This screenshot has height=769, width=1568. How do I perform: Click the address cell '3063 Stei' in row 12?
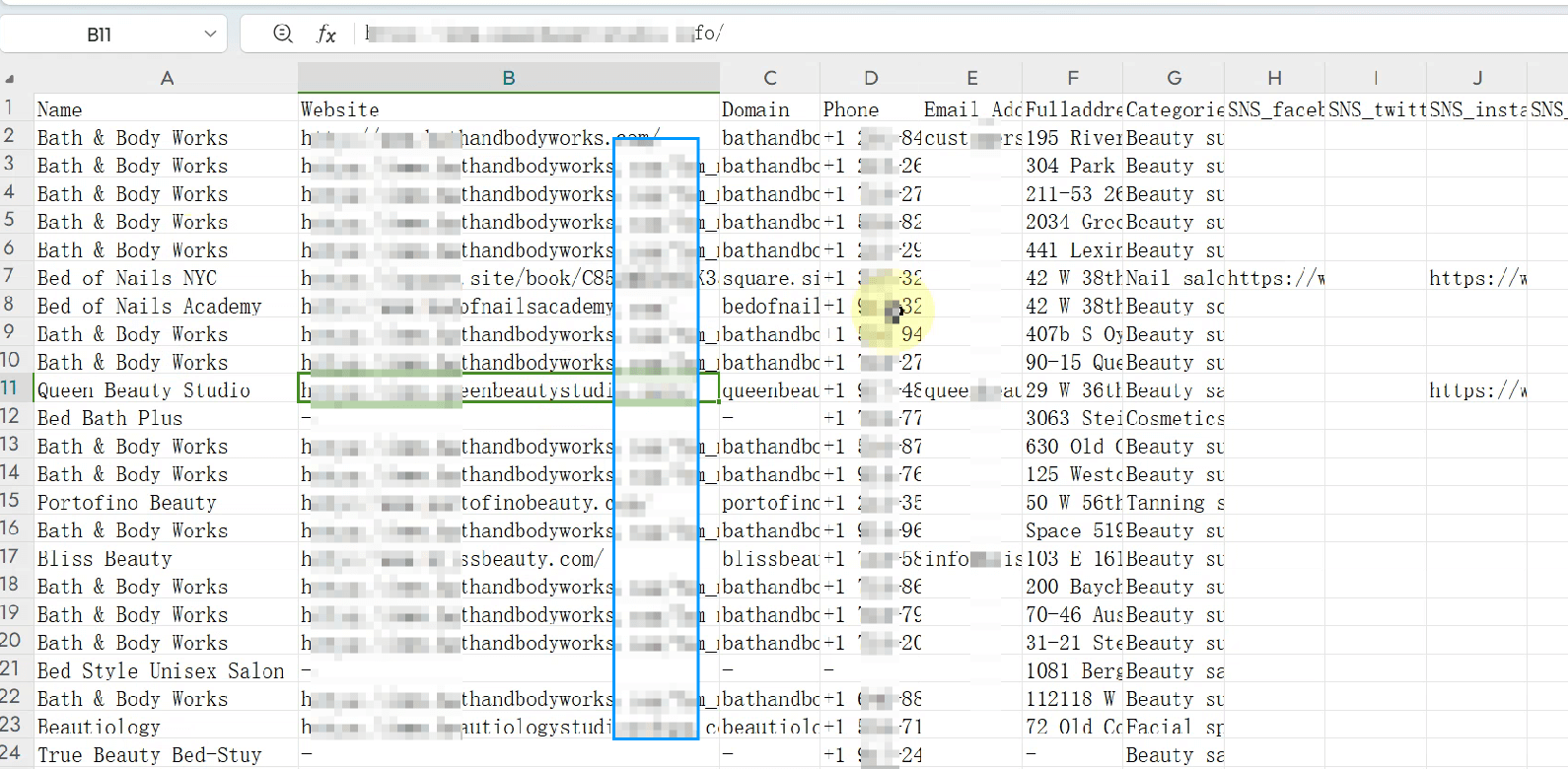[x=1073, y=418]
